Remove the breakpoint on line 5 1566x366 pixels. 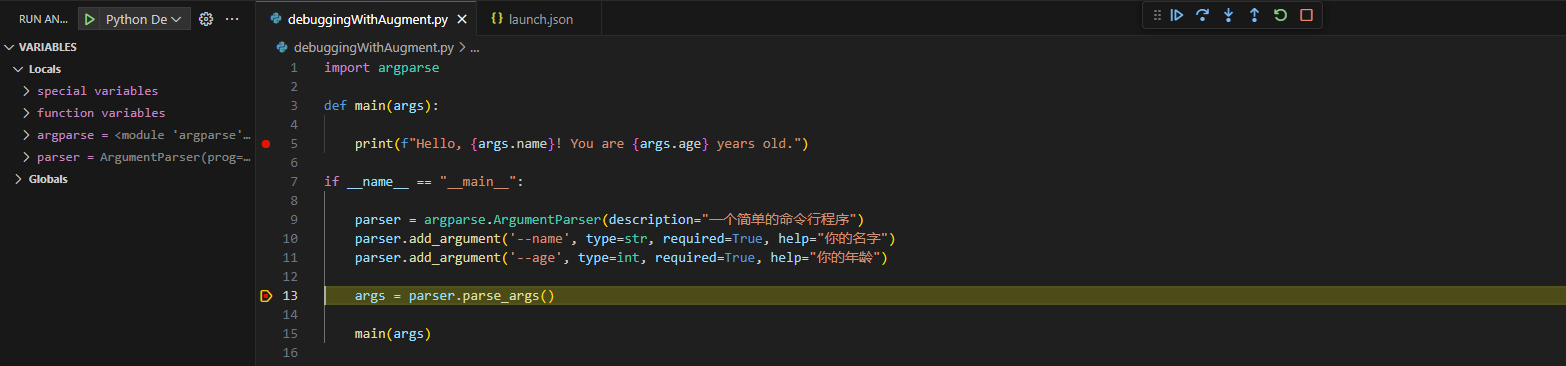point(266,144)
